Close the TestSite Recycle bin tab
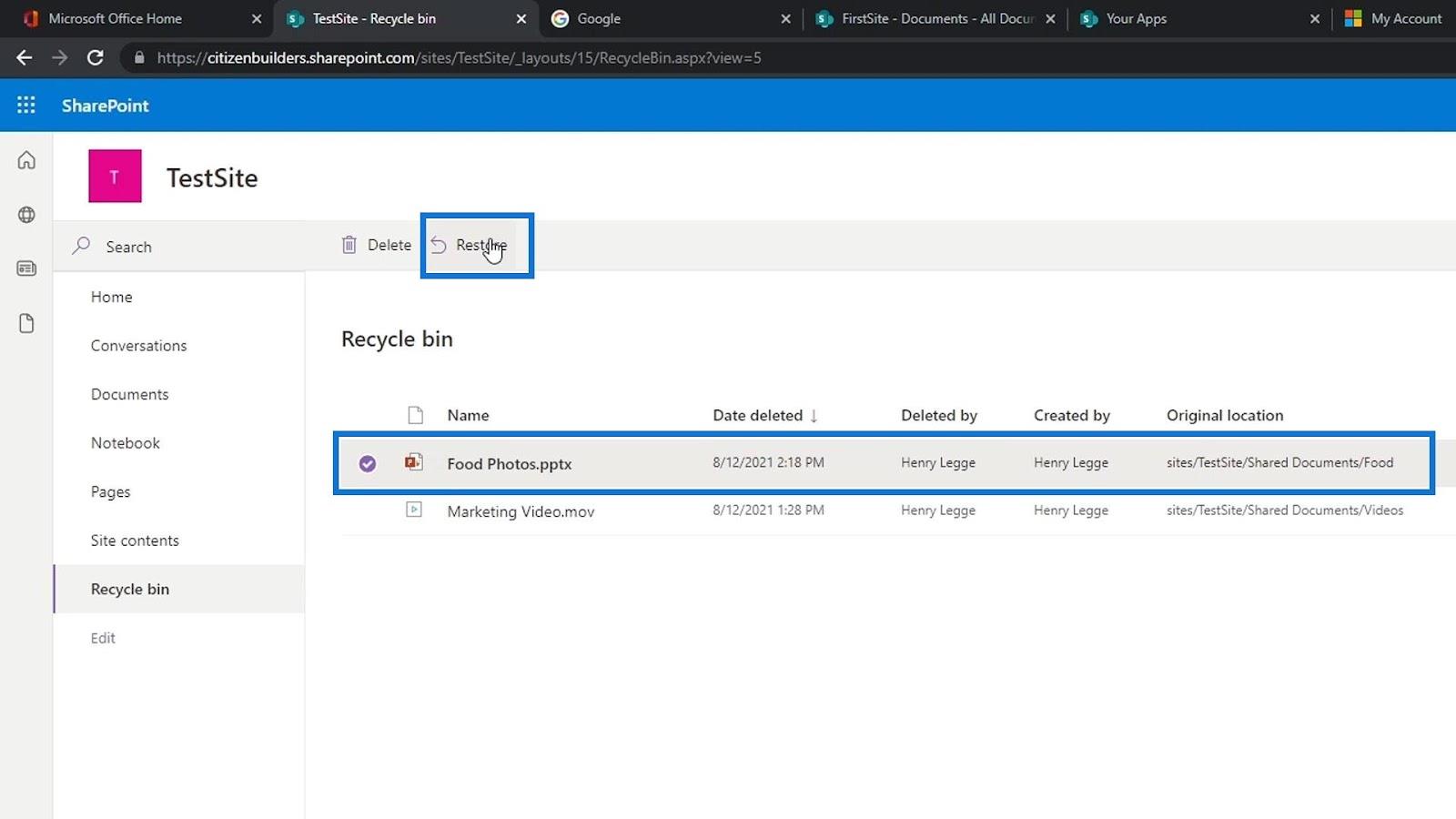Screen dimensions: 1456x819 point(521,18)
